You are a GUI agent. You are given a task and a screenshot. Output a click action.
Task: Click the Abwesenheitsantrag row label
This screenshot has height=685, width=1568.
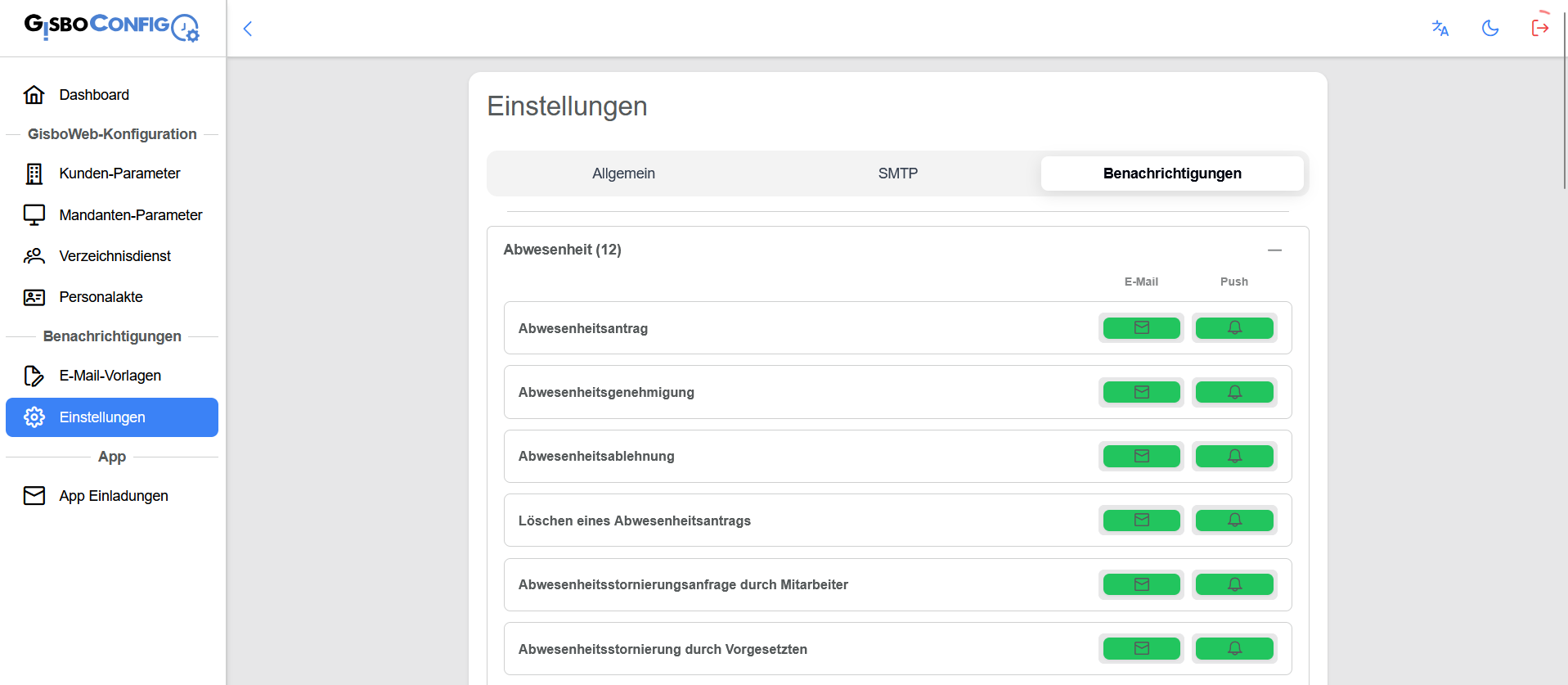pyautogui.click(x=583, y=328)
